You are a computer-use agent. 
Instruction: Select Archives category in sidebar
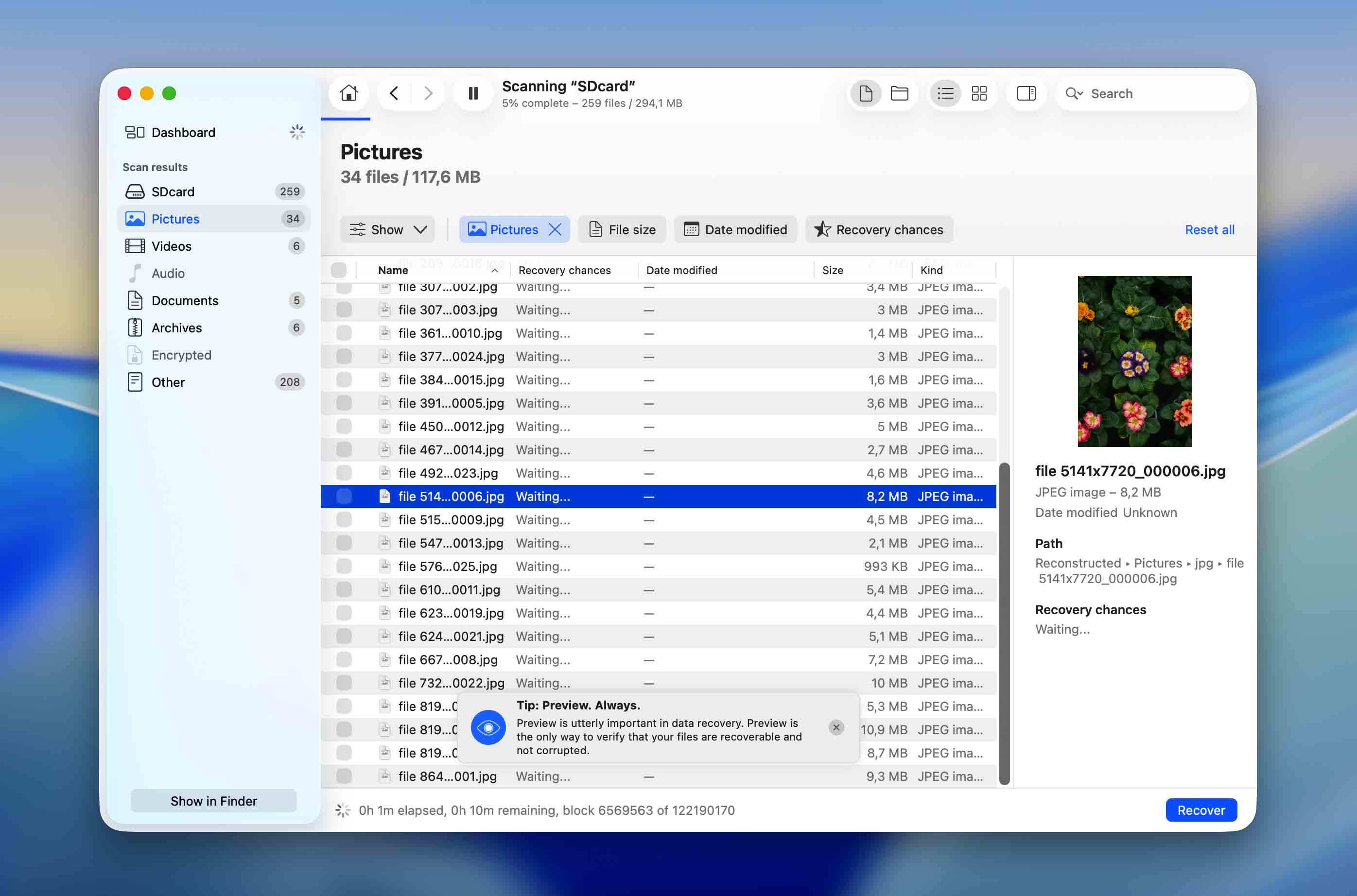(x=214, y=328)
